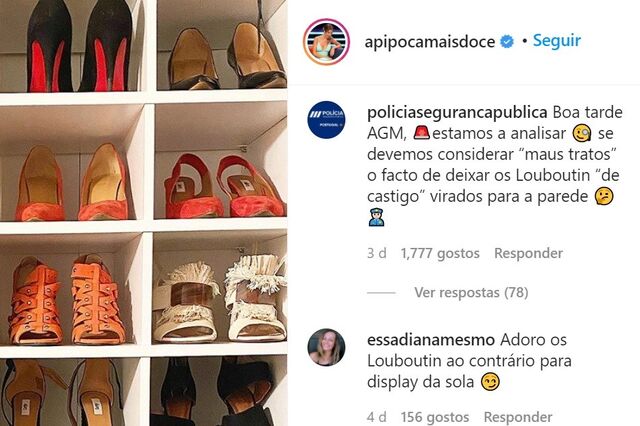The height and width of the screenshot is (426, 640).
Task: Open essadianamesmo username link
Action: (x=431, y=340)
